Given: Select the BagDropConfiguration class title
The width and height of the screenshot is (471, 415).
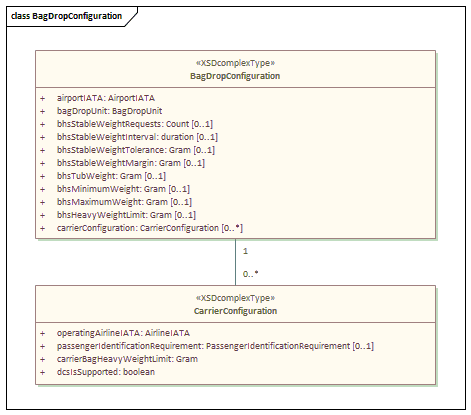Looking at the screenshot, I should (235, 76).
